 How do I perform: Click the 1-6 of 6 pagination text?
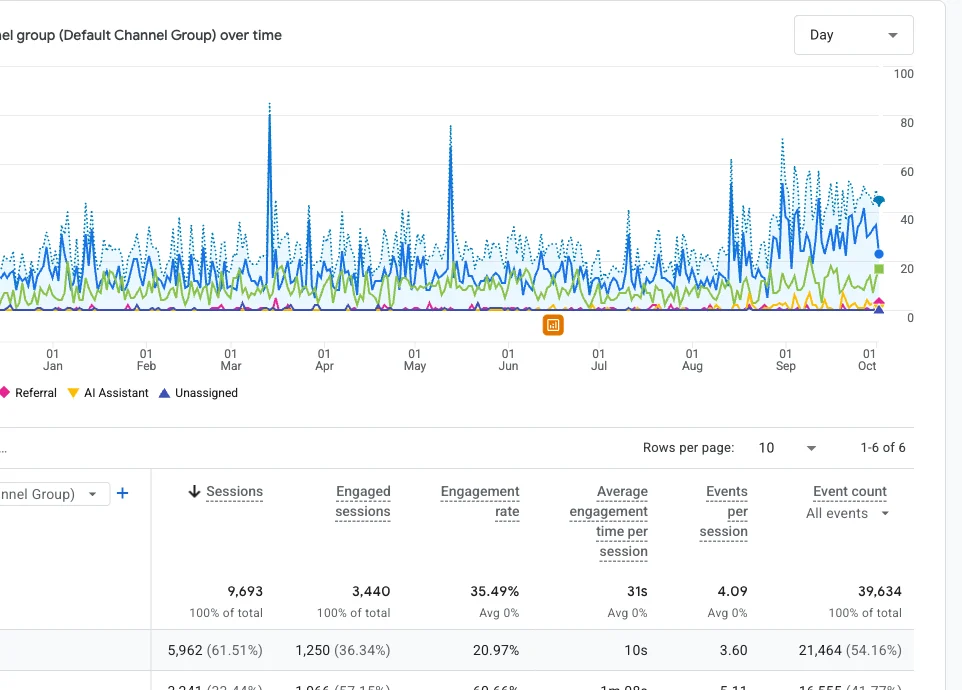pyautogui.click(x=883, y=448)
